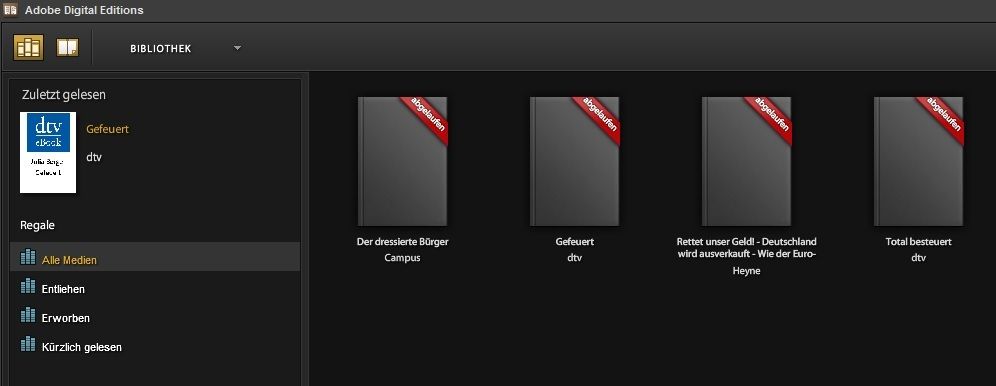Image resolution: width=996 pixels, height=386 pixels.
Task: Click the Total besteuert title text
Action: pos(919,242)
